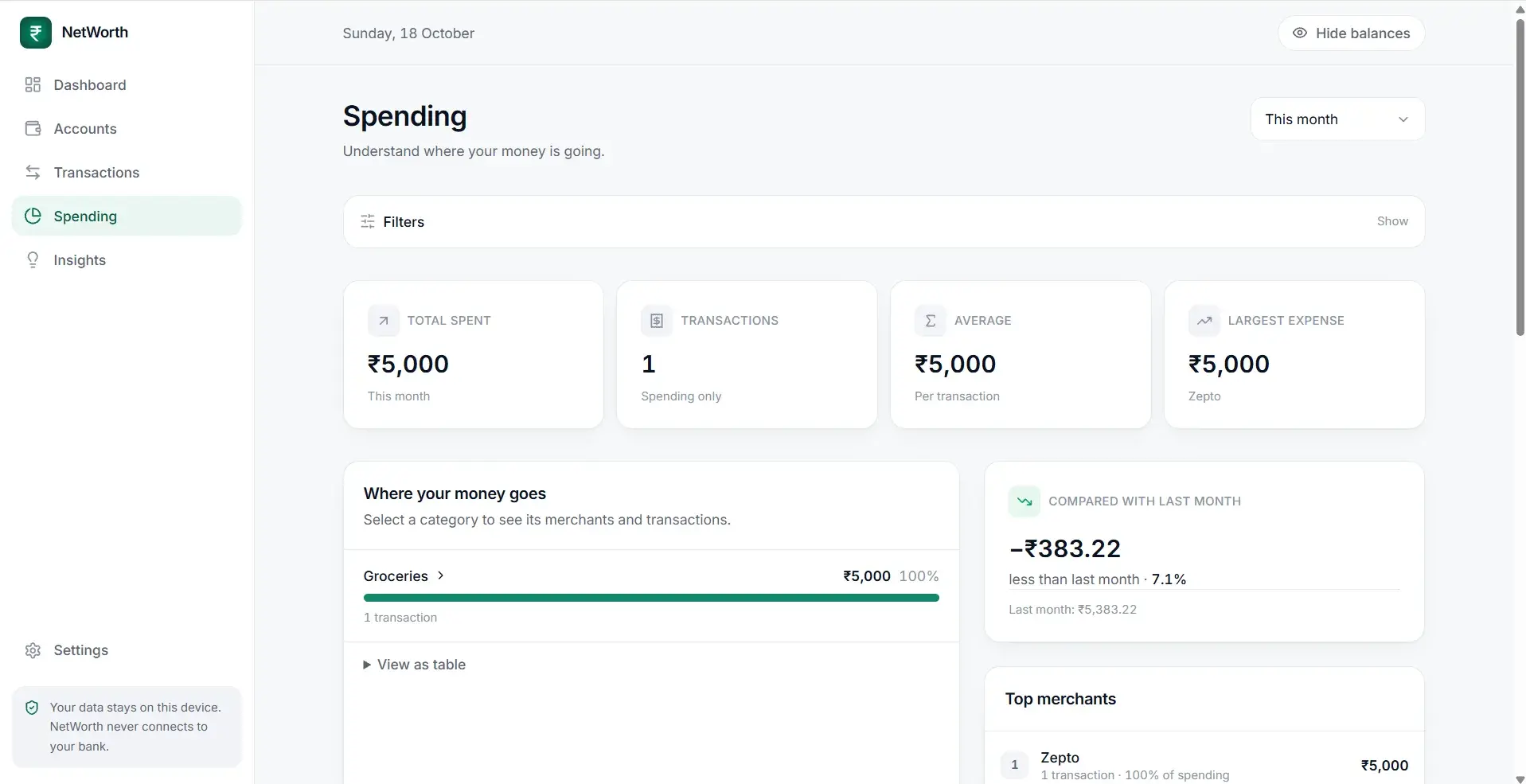
Task: Click the rank 1 badge beside Zepto
Action: tap(1014, 765)
